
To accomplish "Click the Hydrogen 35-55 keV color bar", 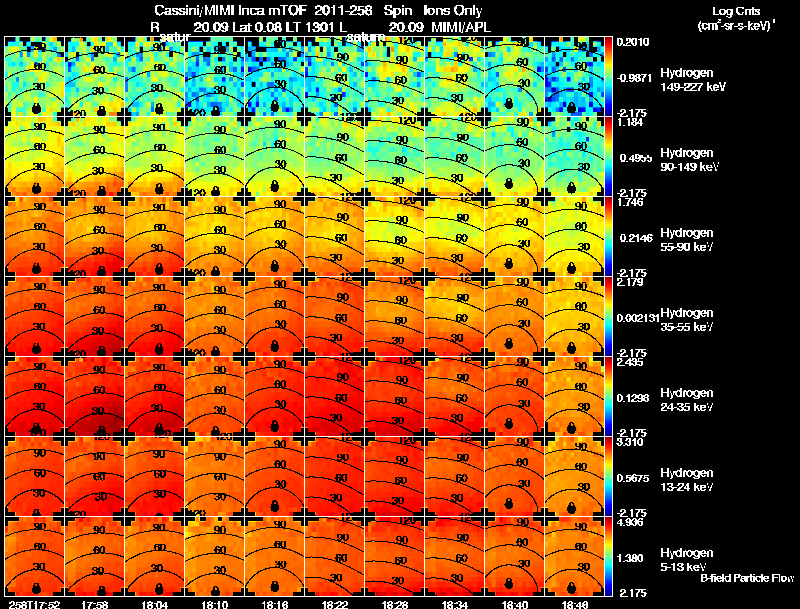I will pos(609,317).
